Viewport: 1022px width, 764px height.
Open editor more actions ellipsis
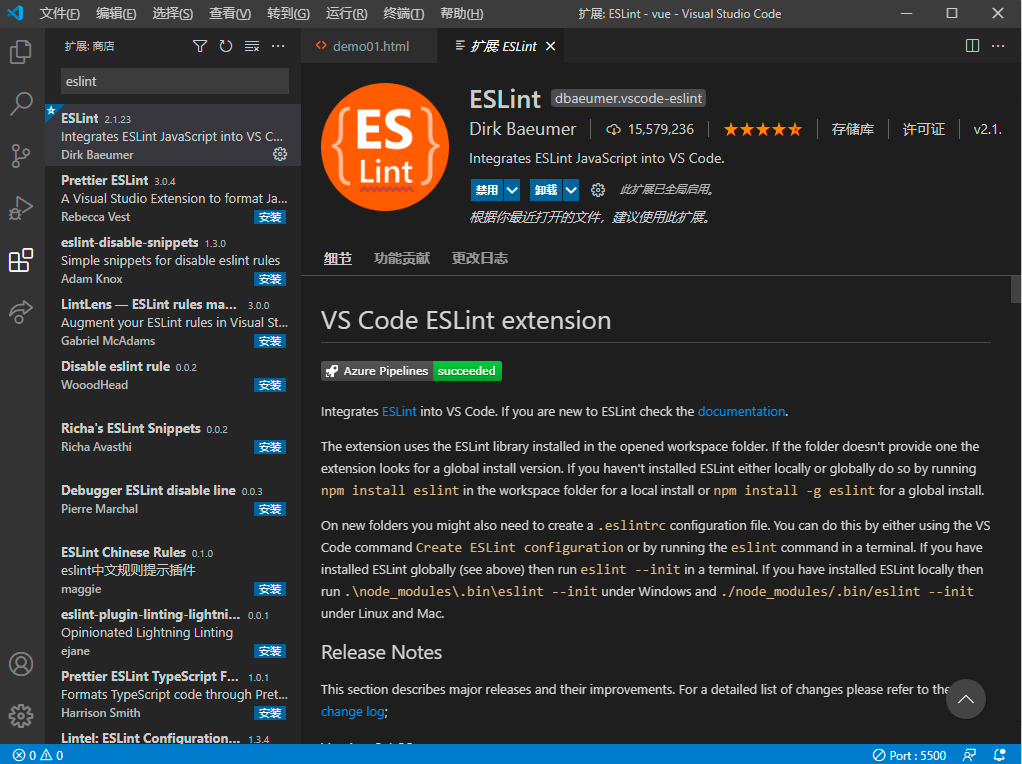[998, 46]
